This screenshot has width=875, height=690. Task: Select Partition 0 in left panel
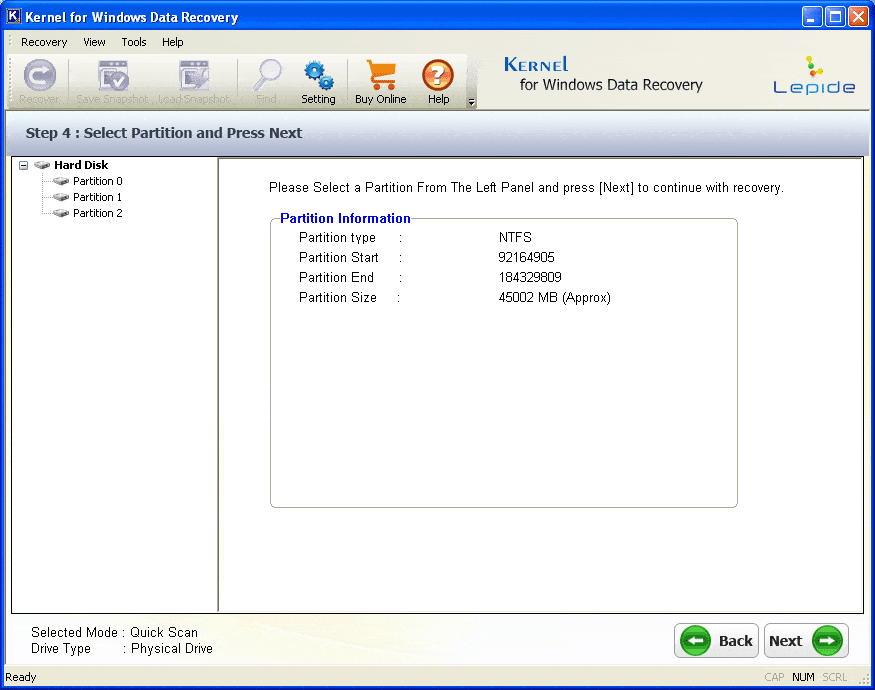[98, 181]
